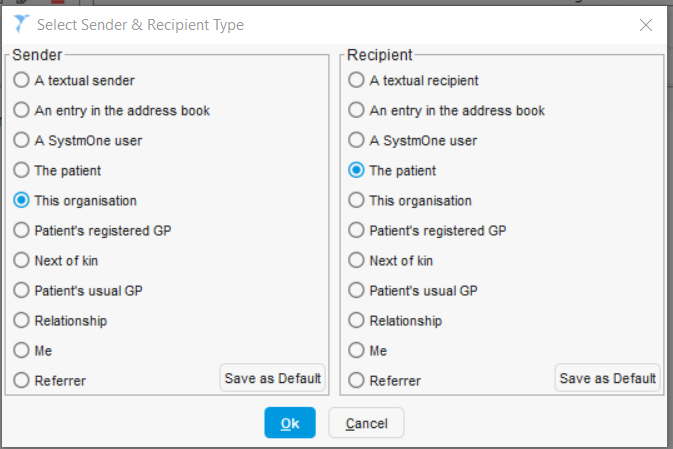Confirm the selection with Ok

pos(290,423)
